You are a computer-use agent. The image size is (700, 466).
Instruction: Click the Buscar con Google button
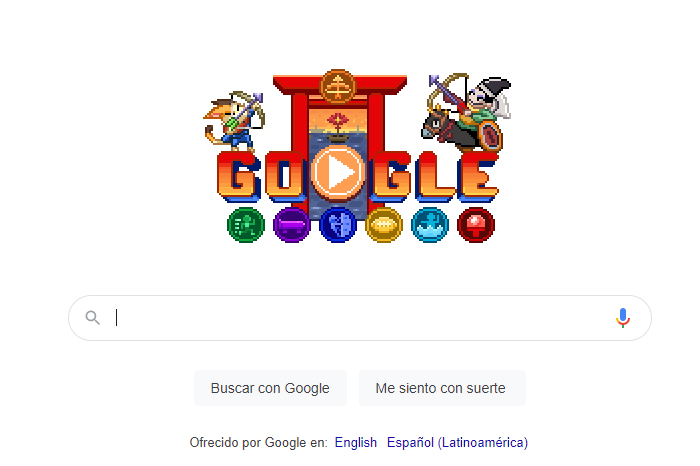270,388
